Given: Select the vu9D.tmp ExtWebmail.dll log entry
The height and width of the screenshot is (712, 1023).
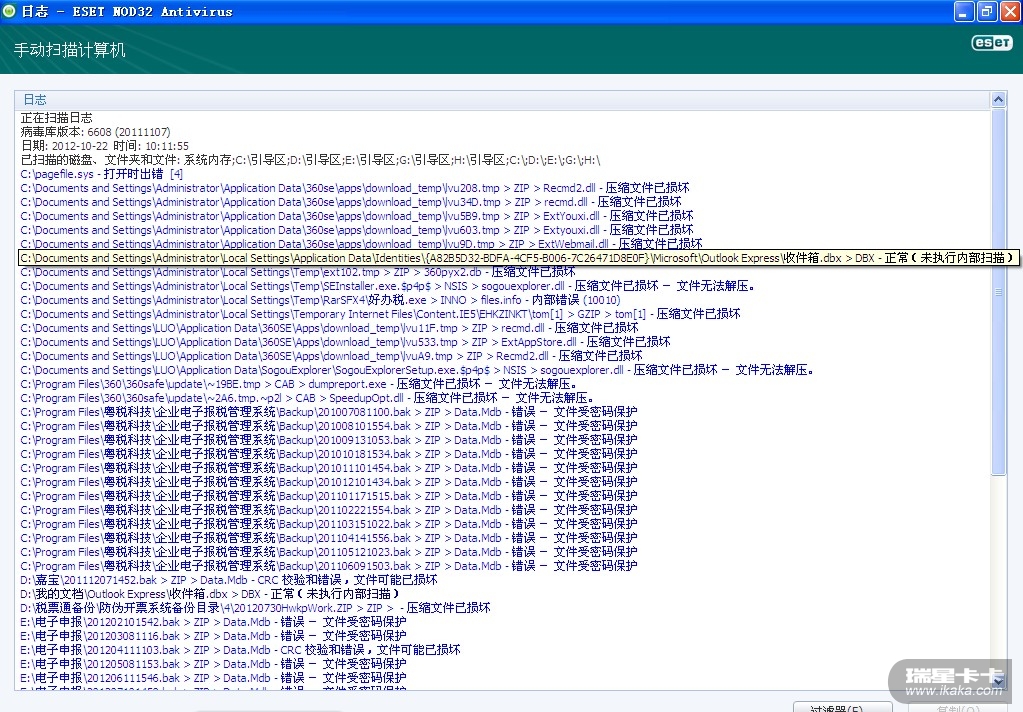Looking at the screenshot, I should pyautogui.click(x=361, y=244).
